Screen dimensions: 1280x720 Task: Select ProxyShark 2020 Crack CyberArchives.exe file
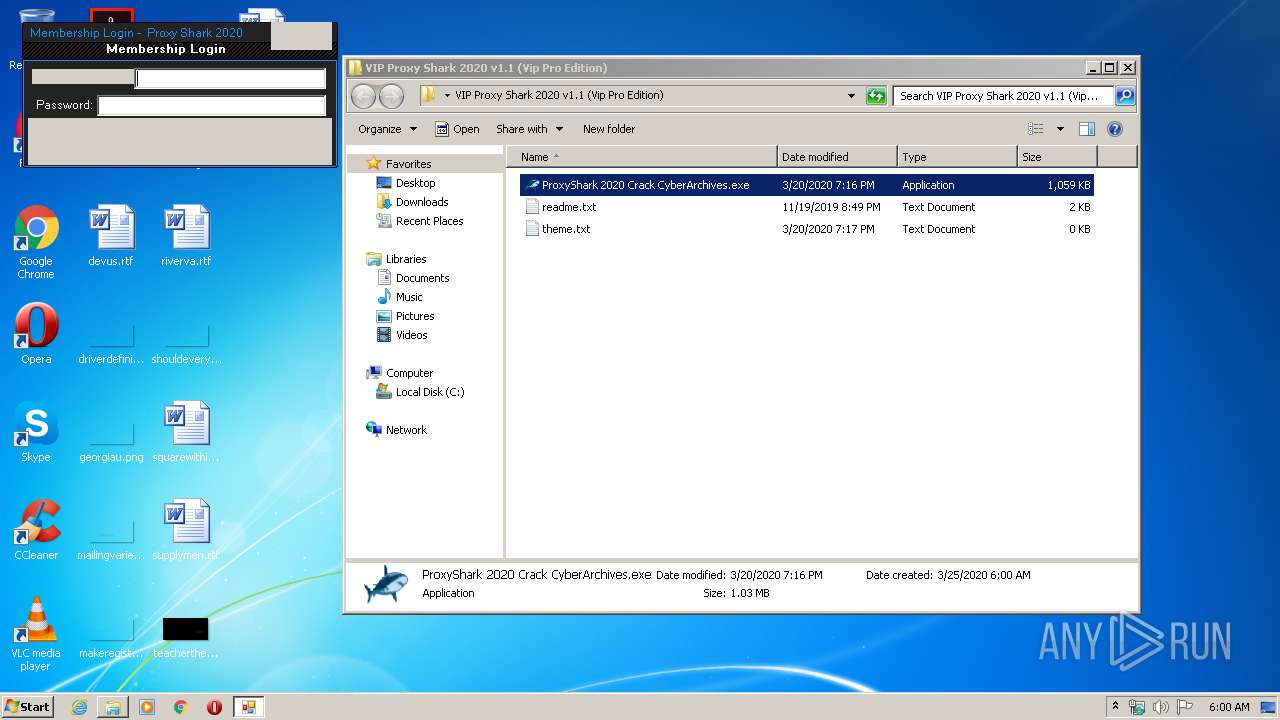point(807,185)
